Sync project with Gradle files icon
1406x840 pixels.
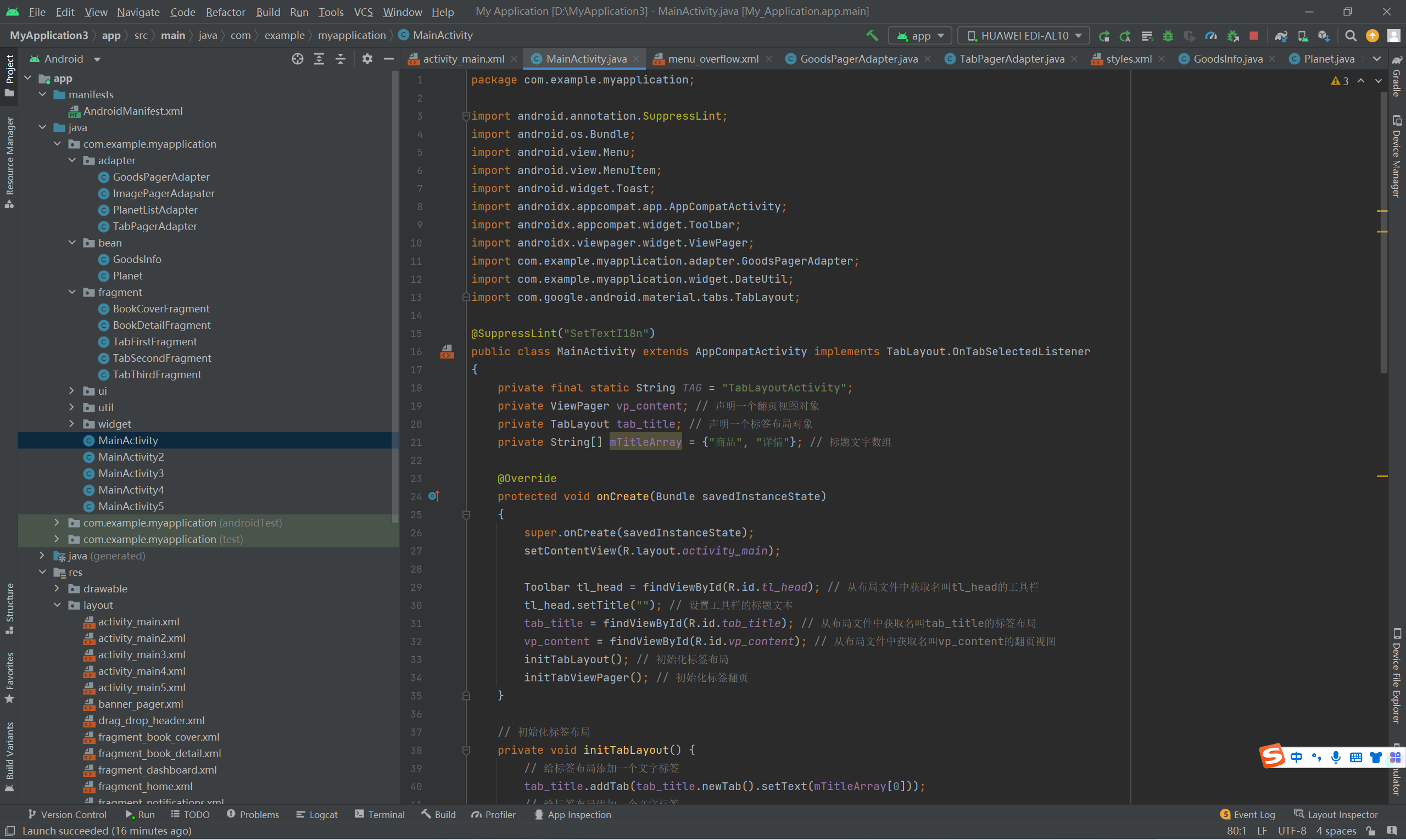(1281, 36)
